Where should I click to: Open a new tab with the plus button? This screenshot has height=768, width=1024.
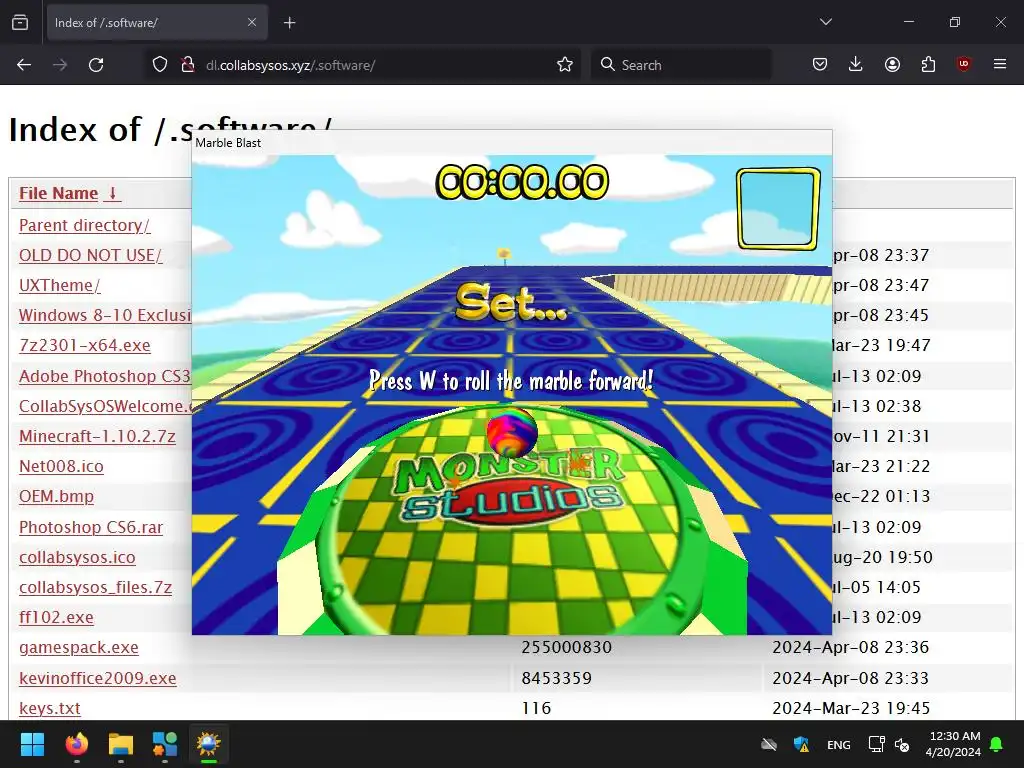tap(289, 23)
